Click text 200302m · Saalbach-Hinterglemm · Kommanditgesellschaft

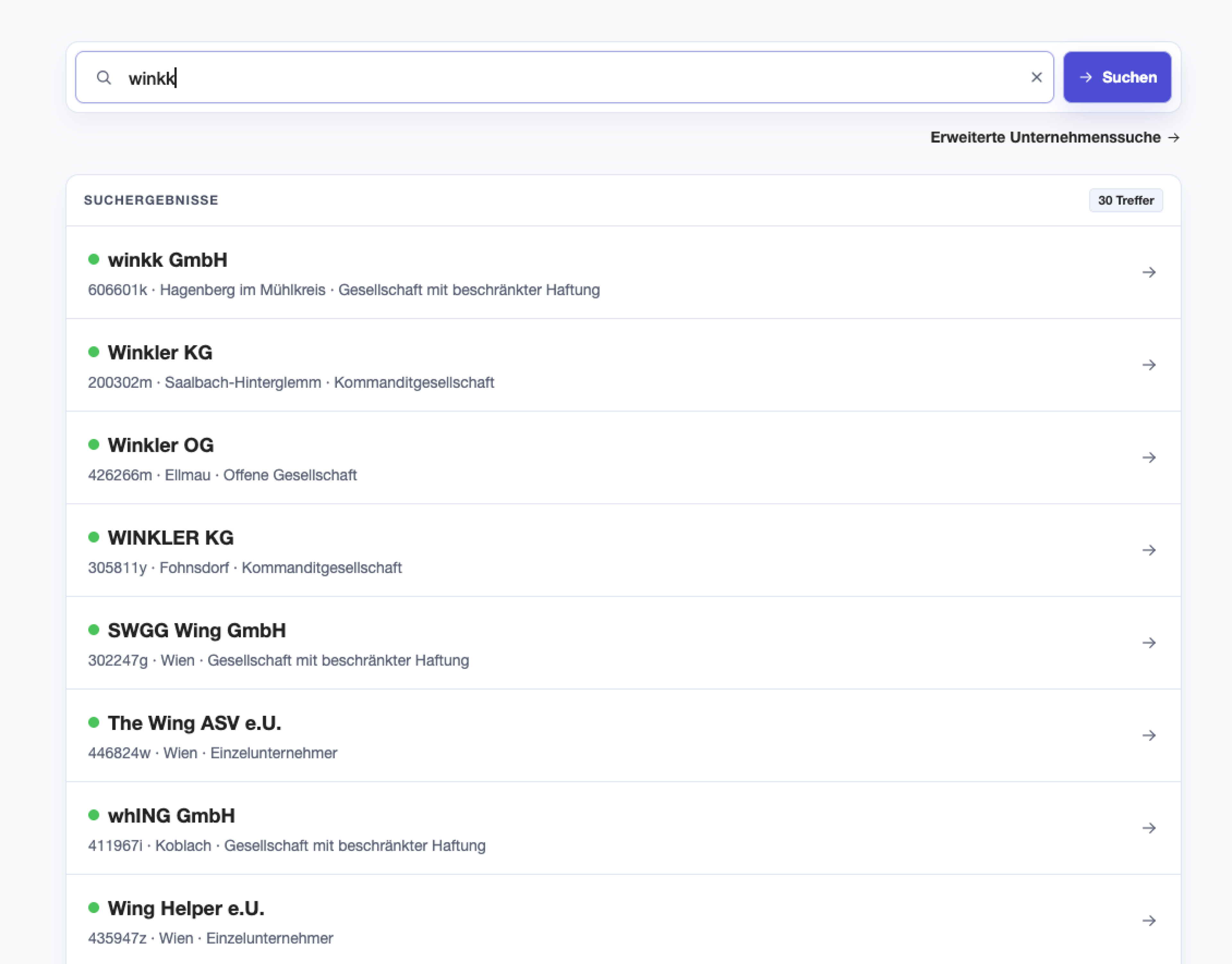[x=291, y=383]
